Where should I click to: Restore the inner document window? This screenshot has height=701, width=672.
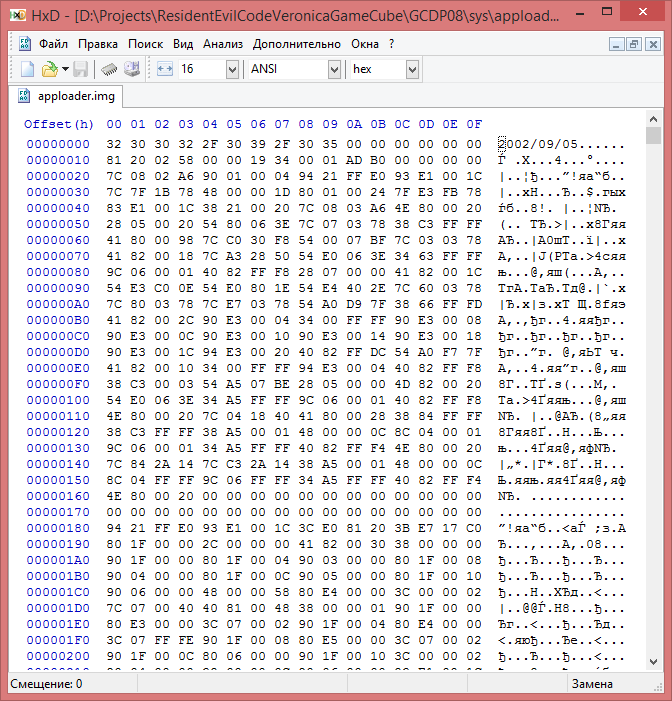634,44
